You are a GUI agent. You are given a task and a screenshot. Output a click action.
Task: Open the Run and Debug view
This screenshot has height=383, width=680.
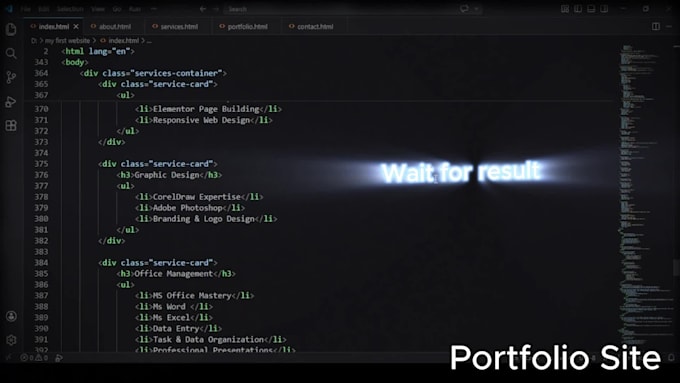click(11, 102)
